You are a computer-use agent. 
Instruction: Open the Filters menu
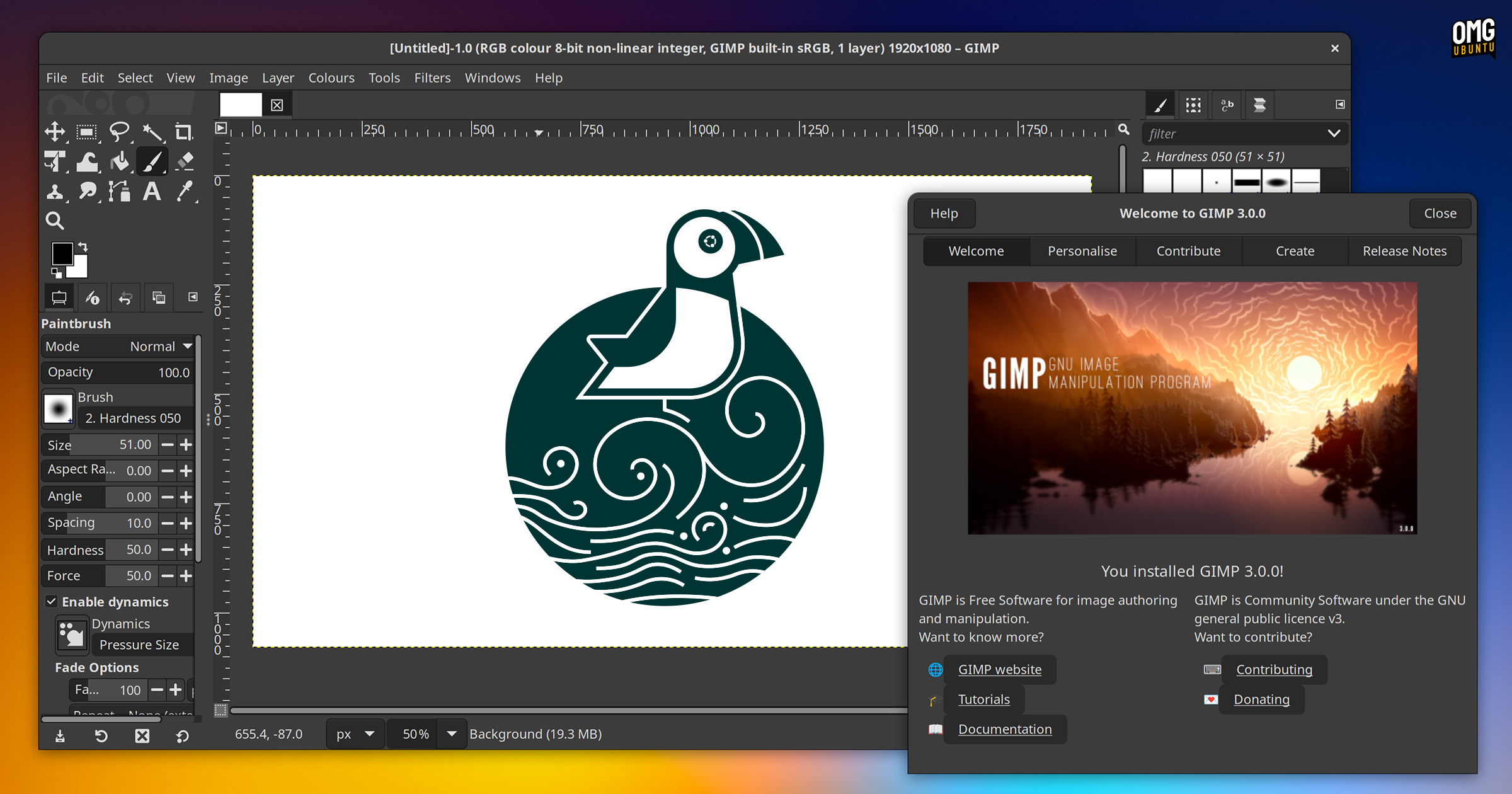(x=432, y=78)
